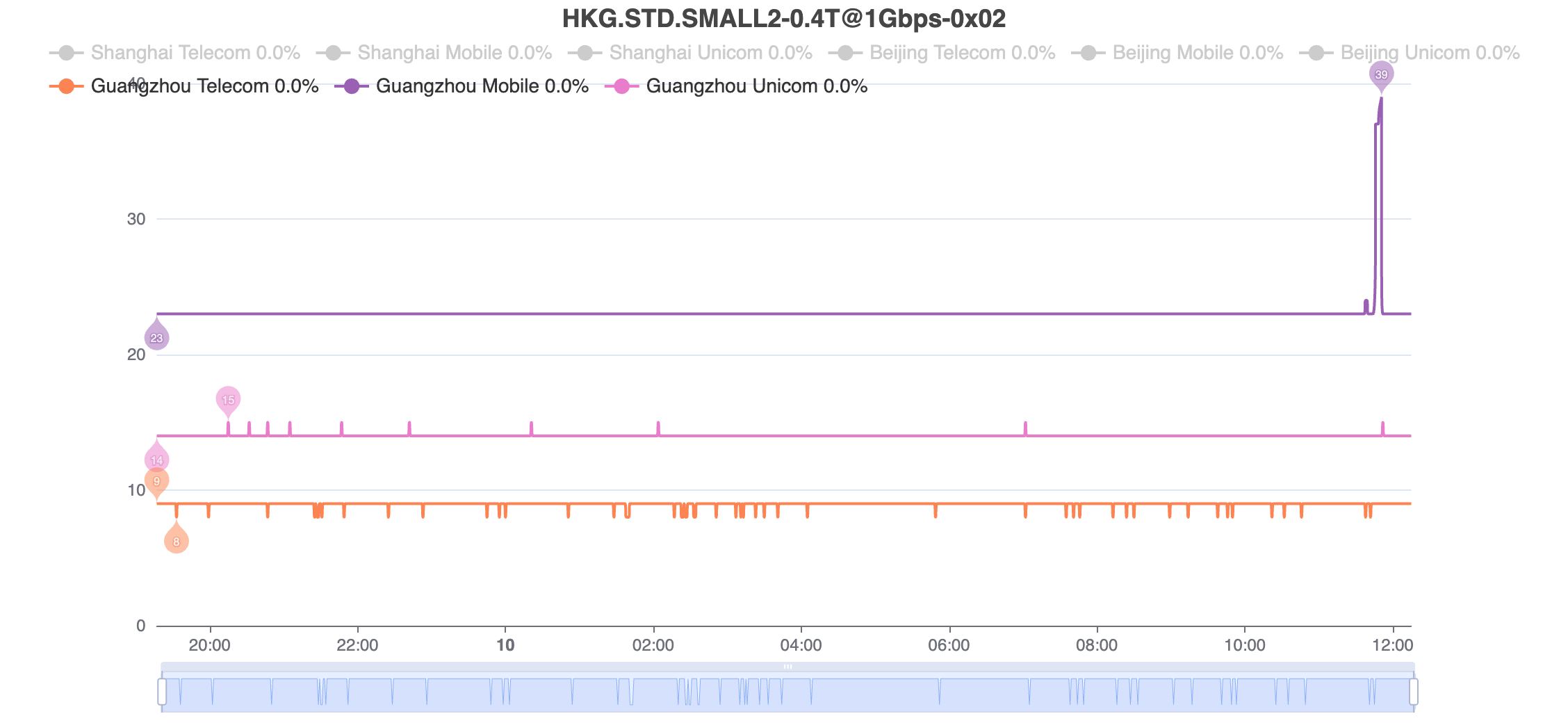The image size is (1568, 723).
Task: Click the 12:00 x-axis label
Action: point(1393,645)
